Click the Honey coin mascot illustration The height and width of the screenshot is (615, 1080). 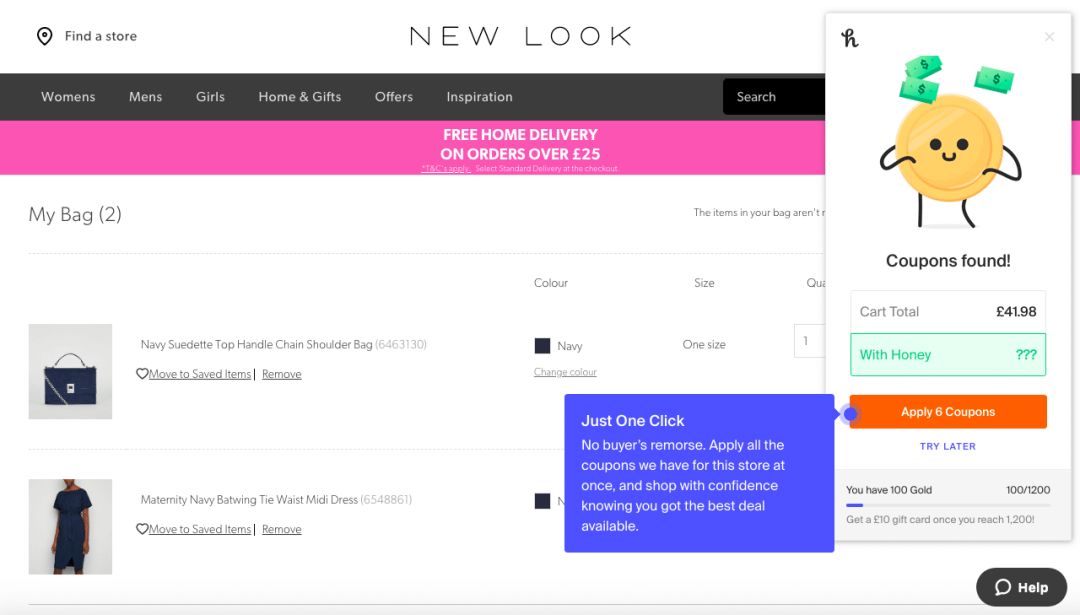pyautogui.click(x=950, y=142)
